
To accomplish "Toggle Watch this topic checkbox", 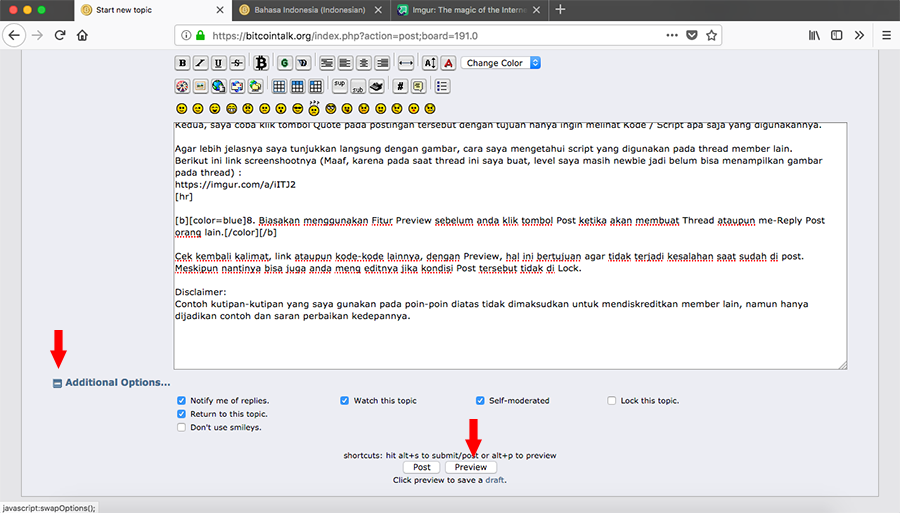I will (x=344, y=401).
